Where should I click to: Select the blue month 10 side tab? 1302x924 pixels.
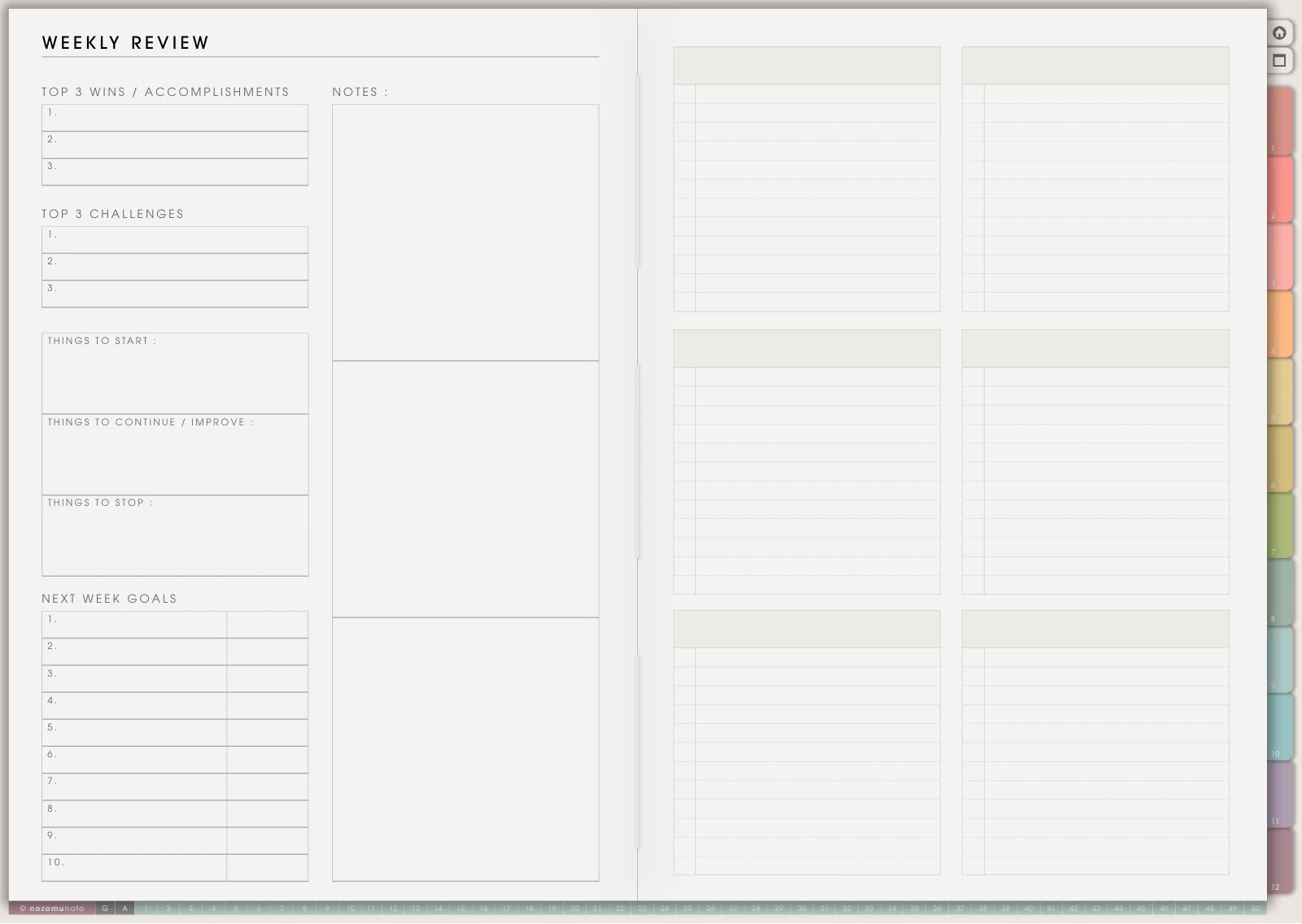pyautogui.click(x=1280, y=726)
